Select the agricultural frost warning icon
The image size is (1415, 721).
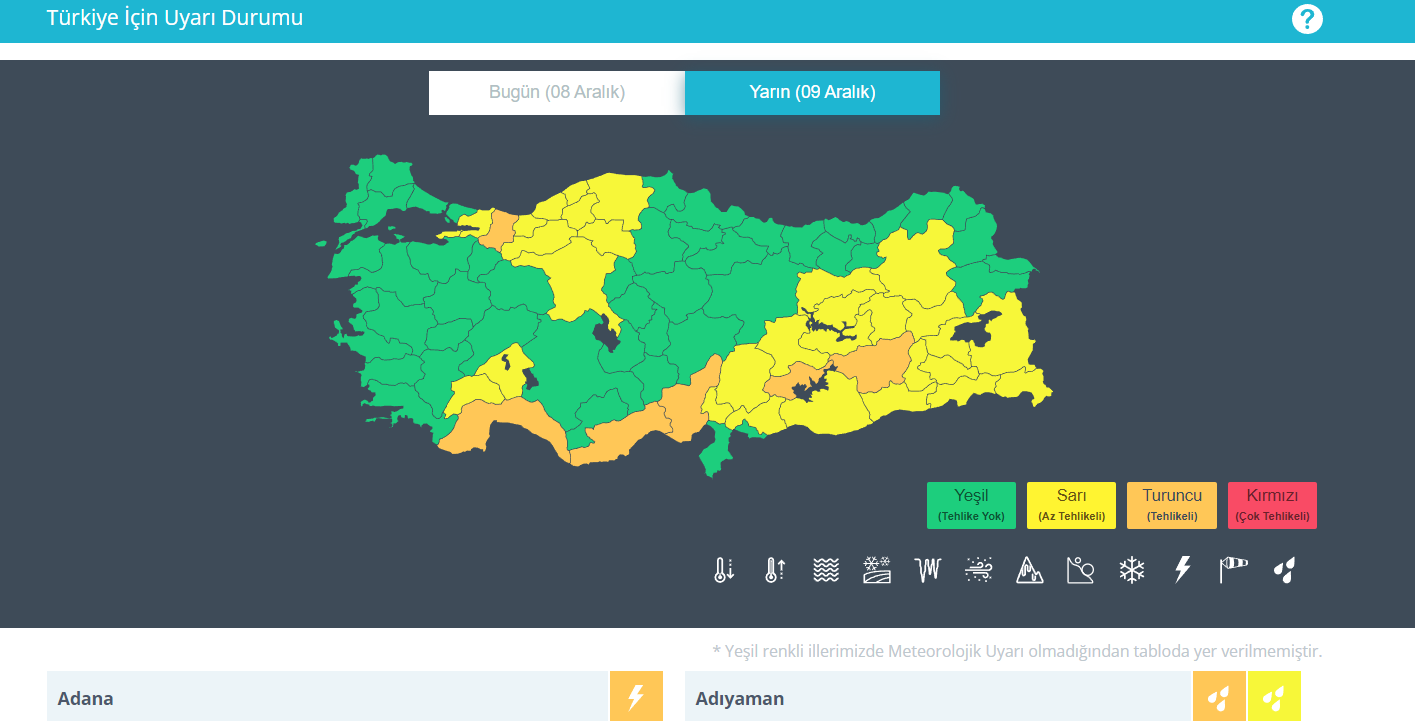tap(876, 569)
